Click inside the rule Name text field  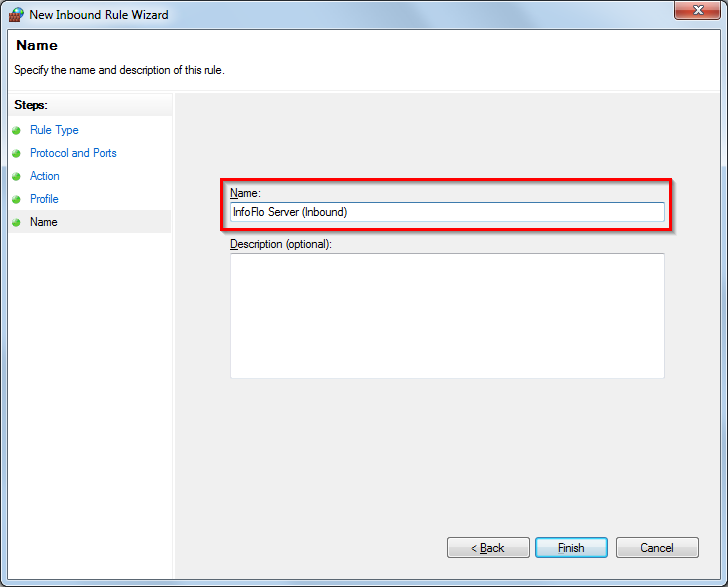(x=447, y=212)
